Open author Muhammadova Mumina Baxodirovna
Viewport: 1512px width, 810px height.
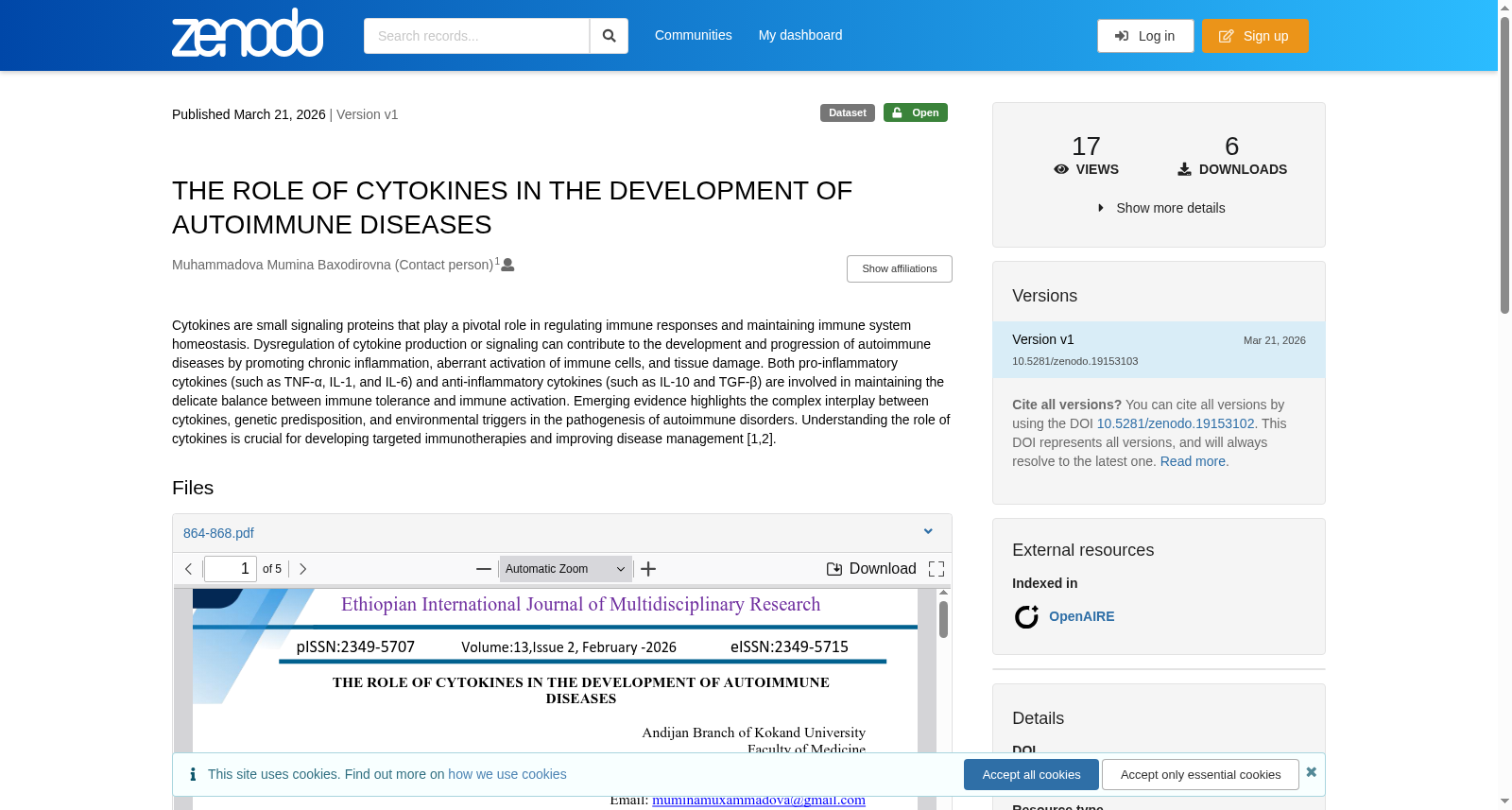coord(333,265)
